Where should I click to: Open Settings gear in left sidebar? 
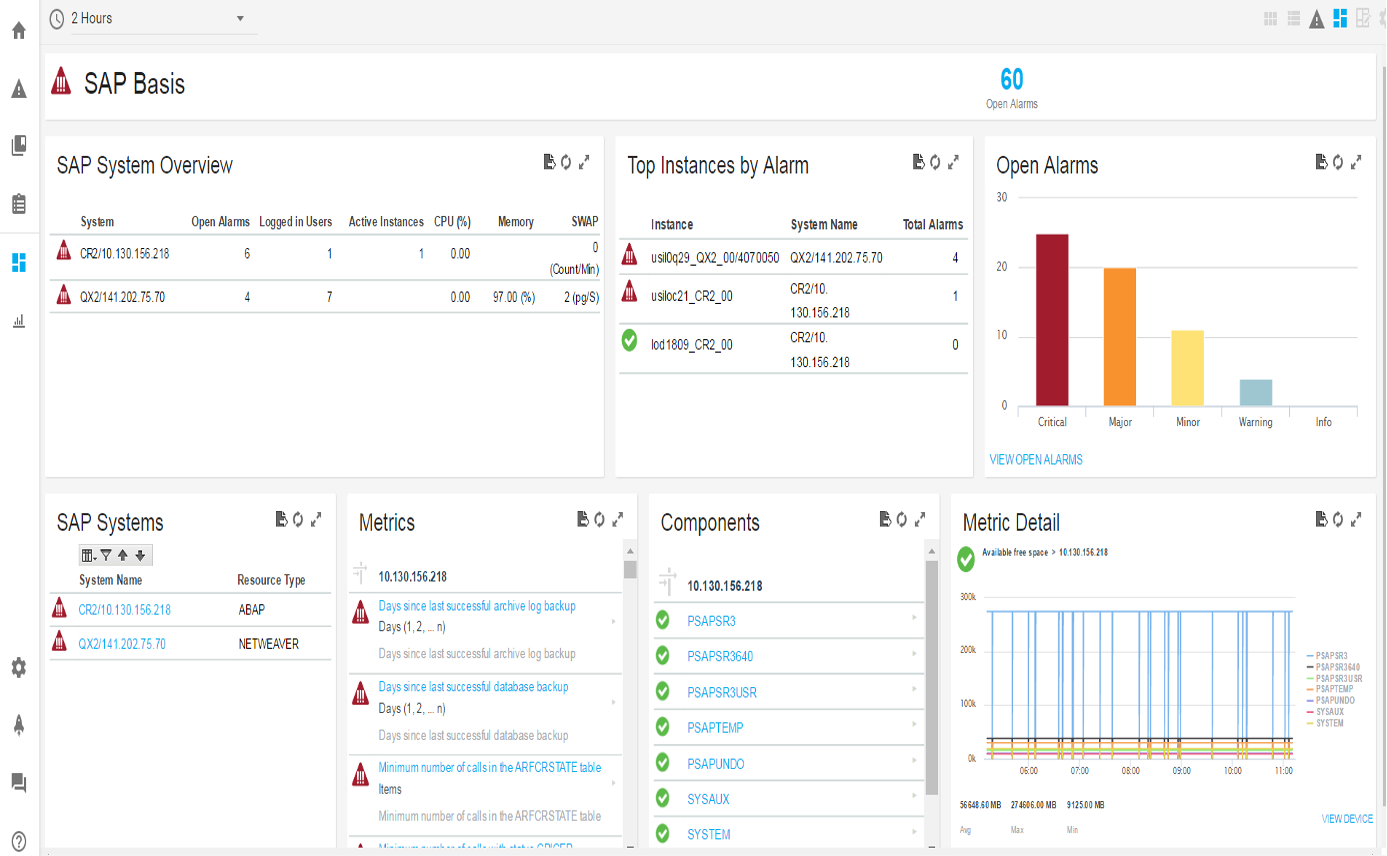click(19, 667)
